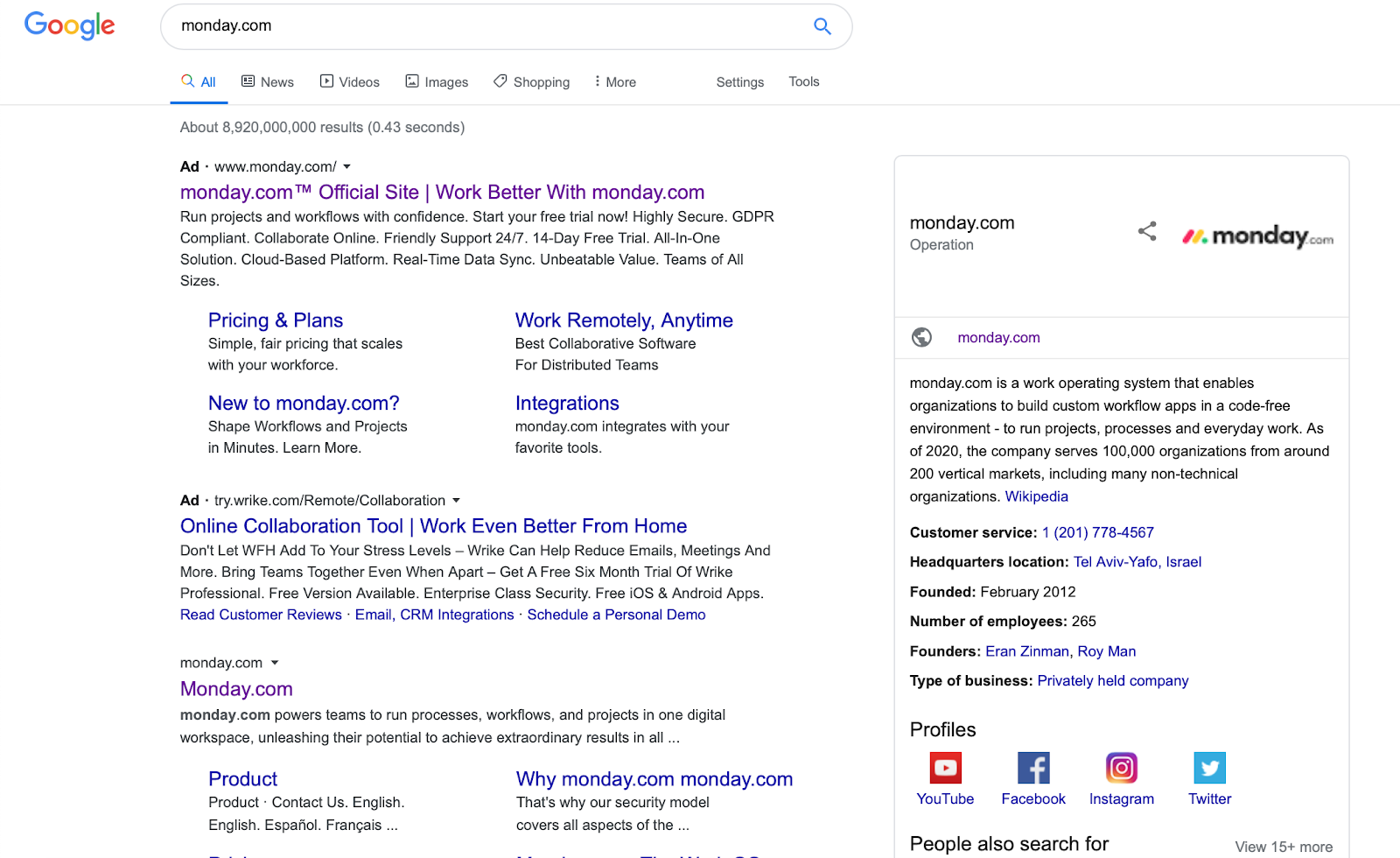
Task: Switch to the Videos tab
Action: [x=350, y=81]
